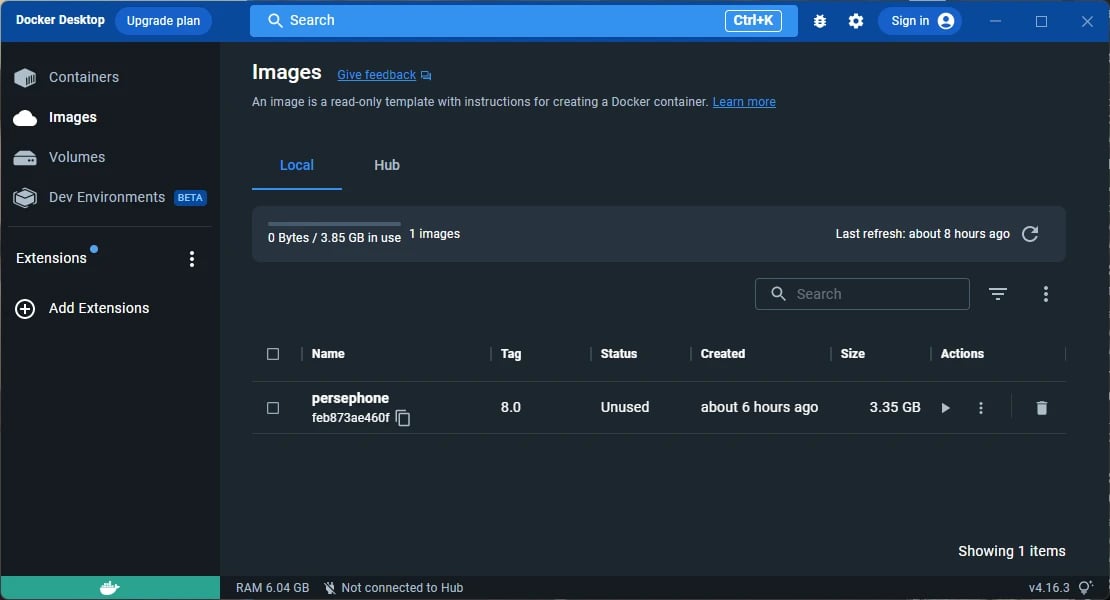This screenshot has width=1110, height=600.
Task: Toggle the select all images checkbox
Action: (273, 354)
